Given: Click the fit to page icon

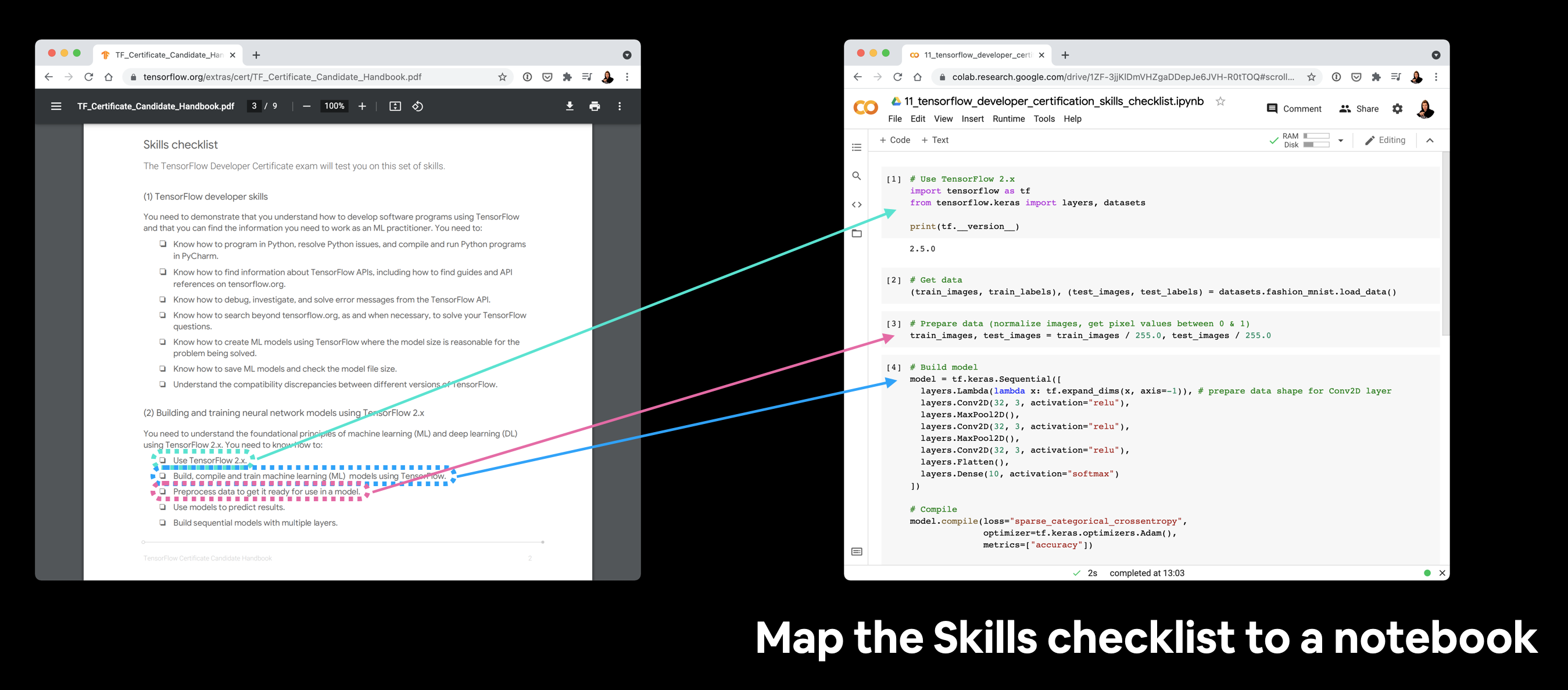Looking at the screenshot, I should pyautogui.click(x=395, y=106).
